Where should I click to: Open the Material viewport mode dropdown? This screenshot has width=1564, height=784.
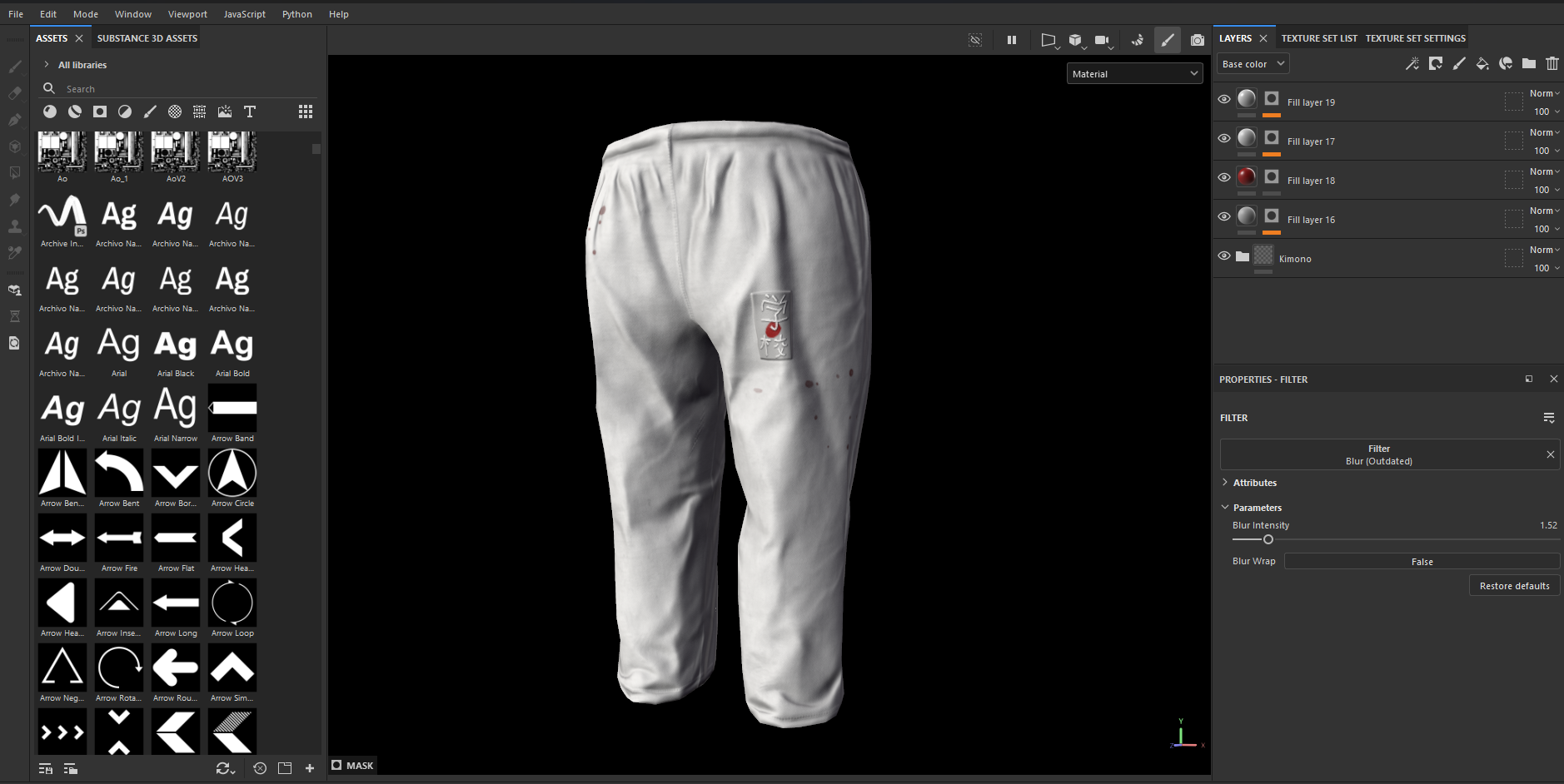(x=1134, y=74)
